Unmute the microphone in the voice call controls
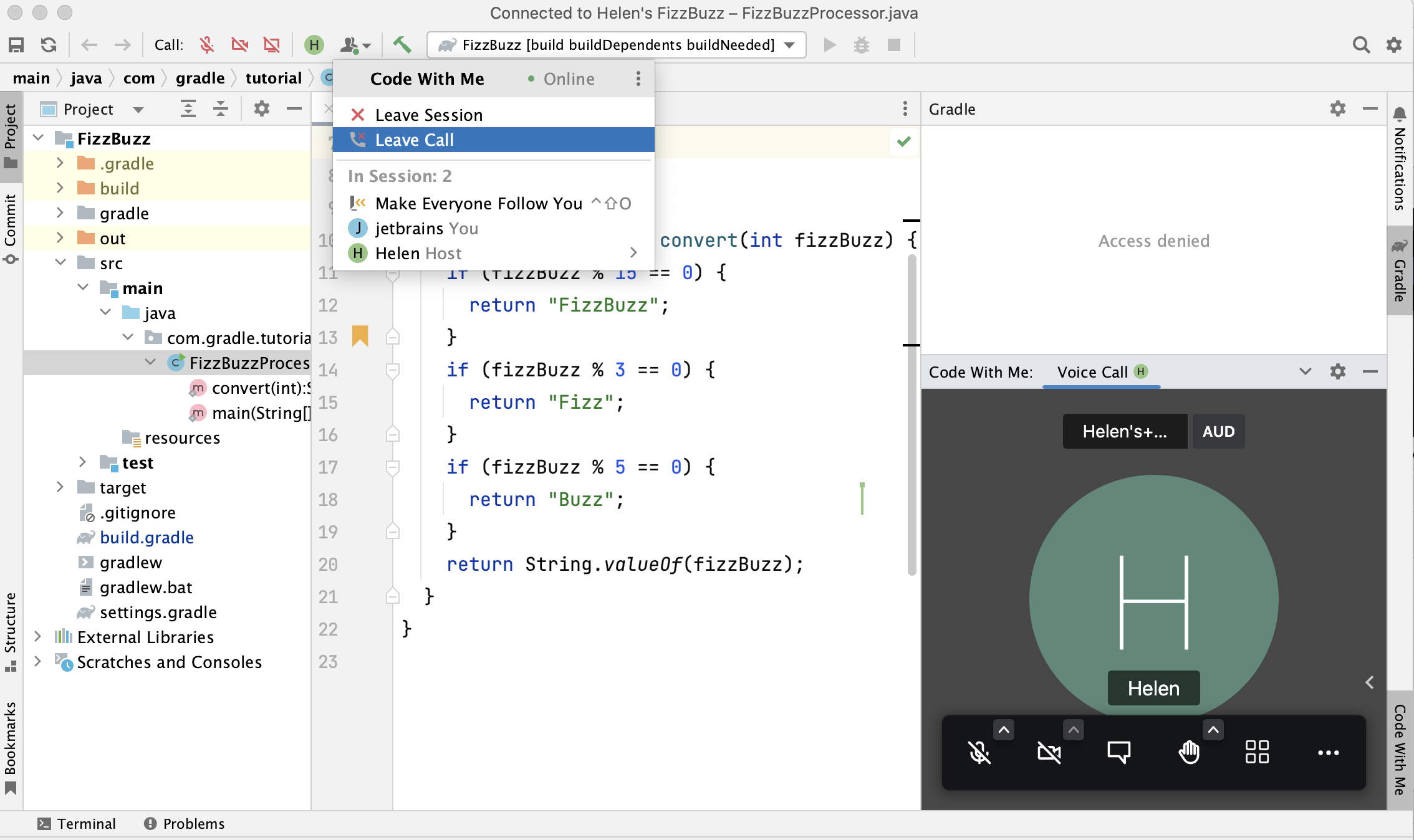This screenshot has width=1414, height=840. coord(980,752)
